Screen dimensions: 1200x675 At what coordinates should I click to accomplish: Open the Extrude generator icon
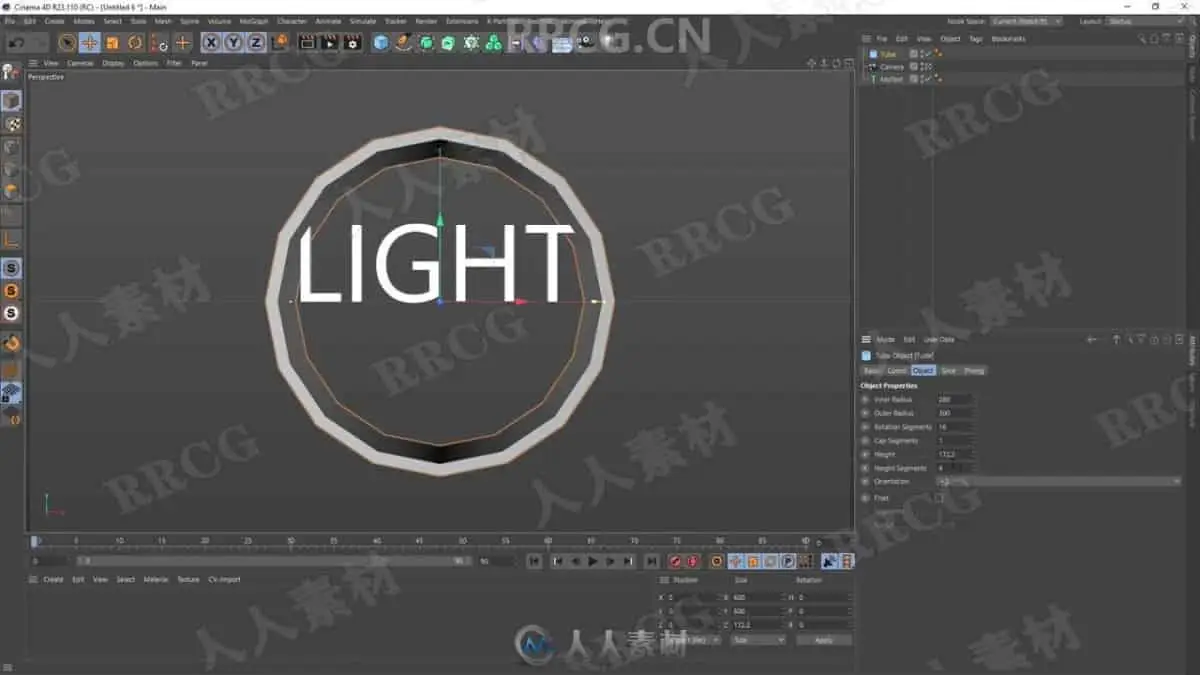click(448, 42)
